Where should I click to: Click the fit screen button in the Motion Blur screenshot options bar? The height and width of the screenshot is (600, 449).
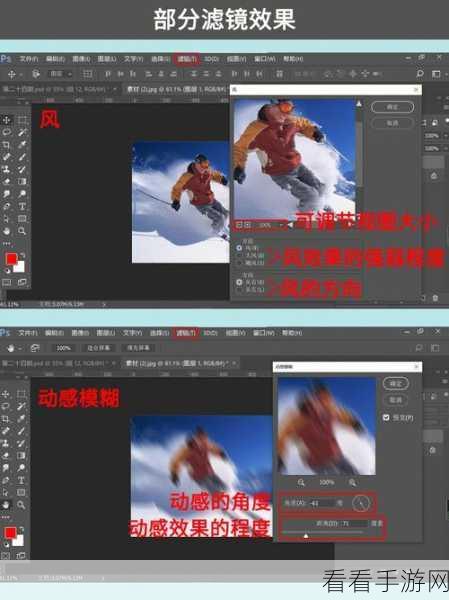pyautogui.click(x=98, y=348)
